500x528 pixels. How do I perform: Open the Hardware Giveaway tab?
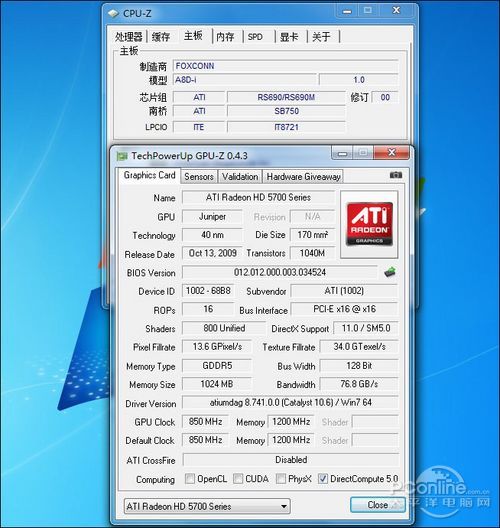303,177
